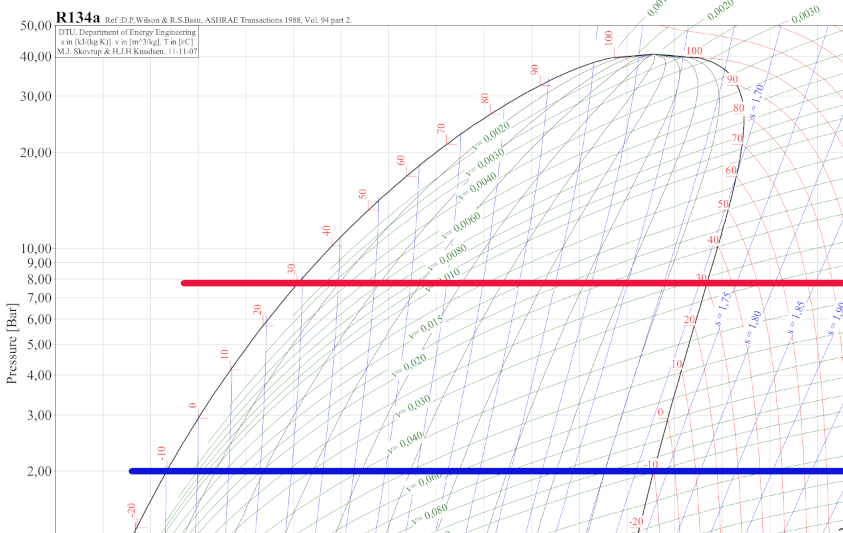Click the Pressure [Bar] axis title
This screenshot has height=533, width=843.
12,343
